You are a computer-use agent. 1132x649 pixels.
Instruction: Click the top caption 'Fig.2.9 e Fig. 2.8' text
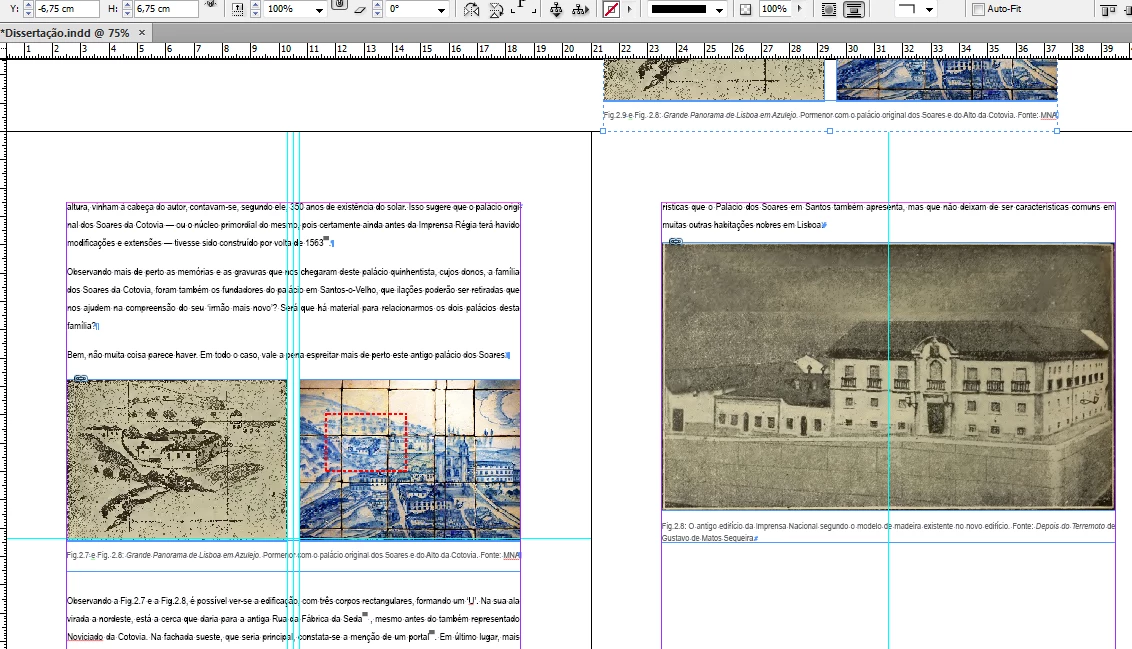tap(830, 115)
